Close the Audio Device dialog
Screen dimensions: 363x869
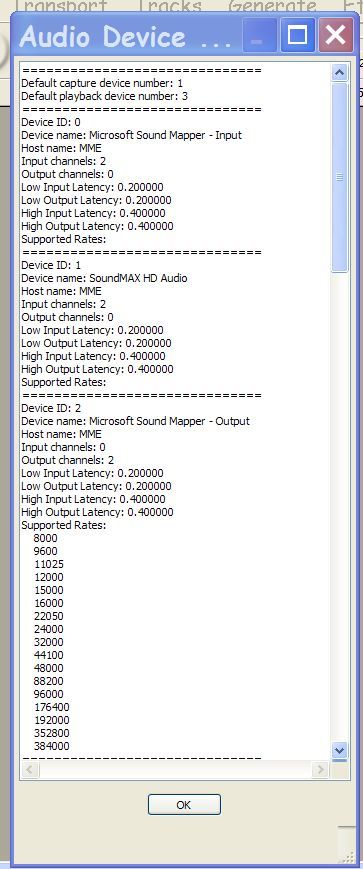[x=335, y=35]
